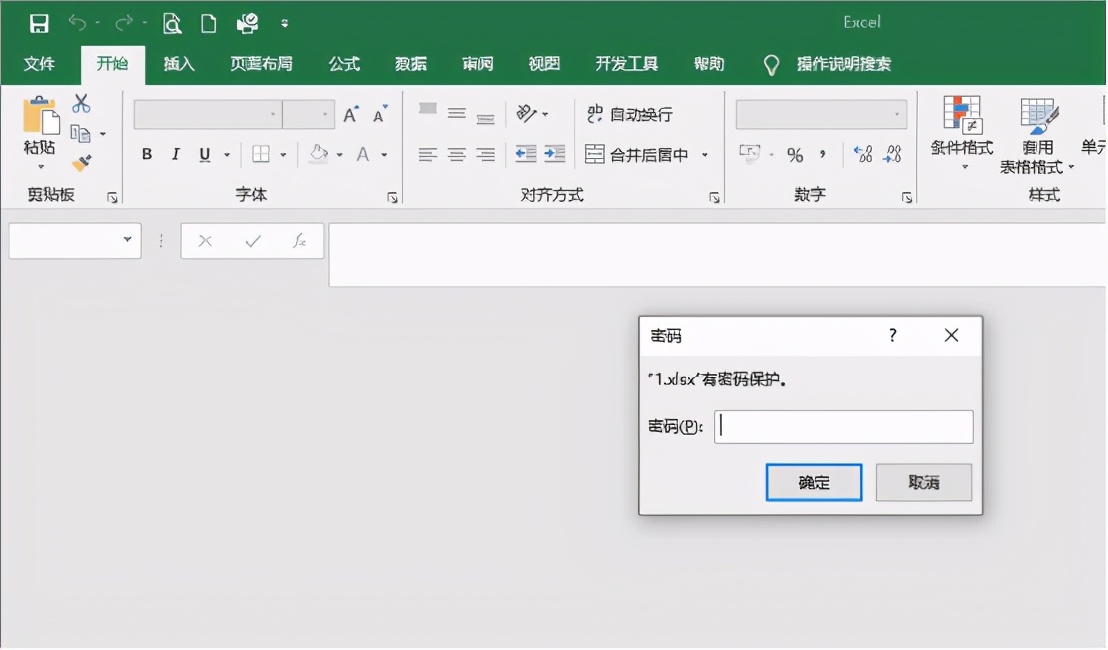Open Print Preview from quick access toolbar
The width and height of the screenshot is (1108, 650).
tap(172, 23)
